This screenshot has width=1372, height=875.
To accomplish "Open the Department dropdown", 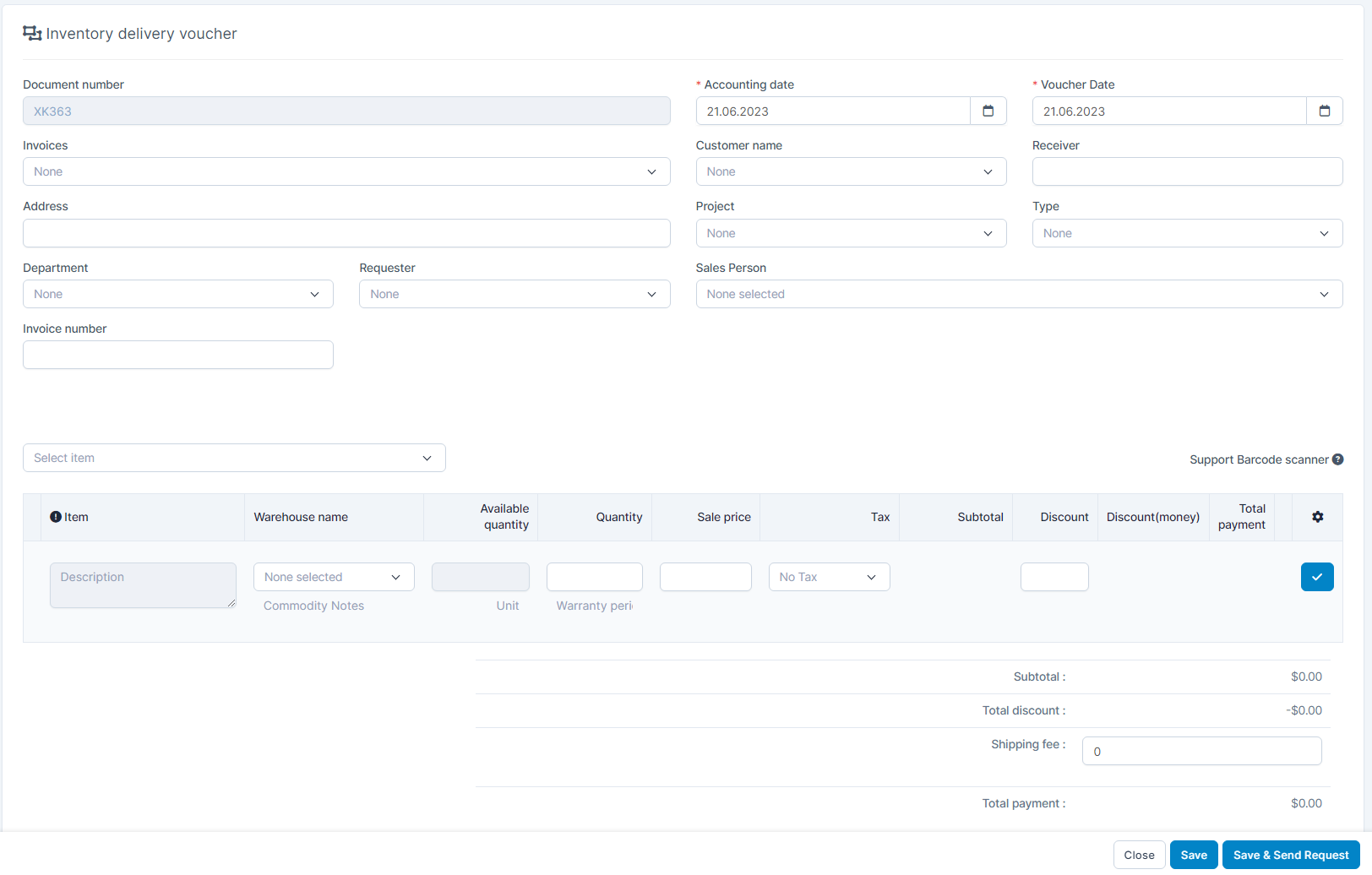I will point(177,294).
